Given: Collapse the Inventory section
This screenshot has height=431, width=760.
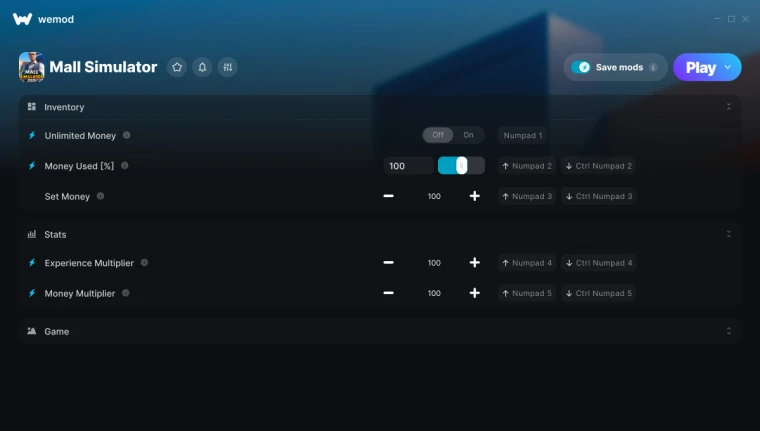Looking at the screenshot, I should pyautogui.click(x=728, y=107).
